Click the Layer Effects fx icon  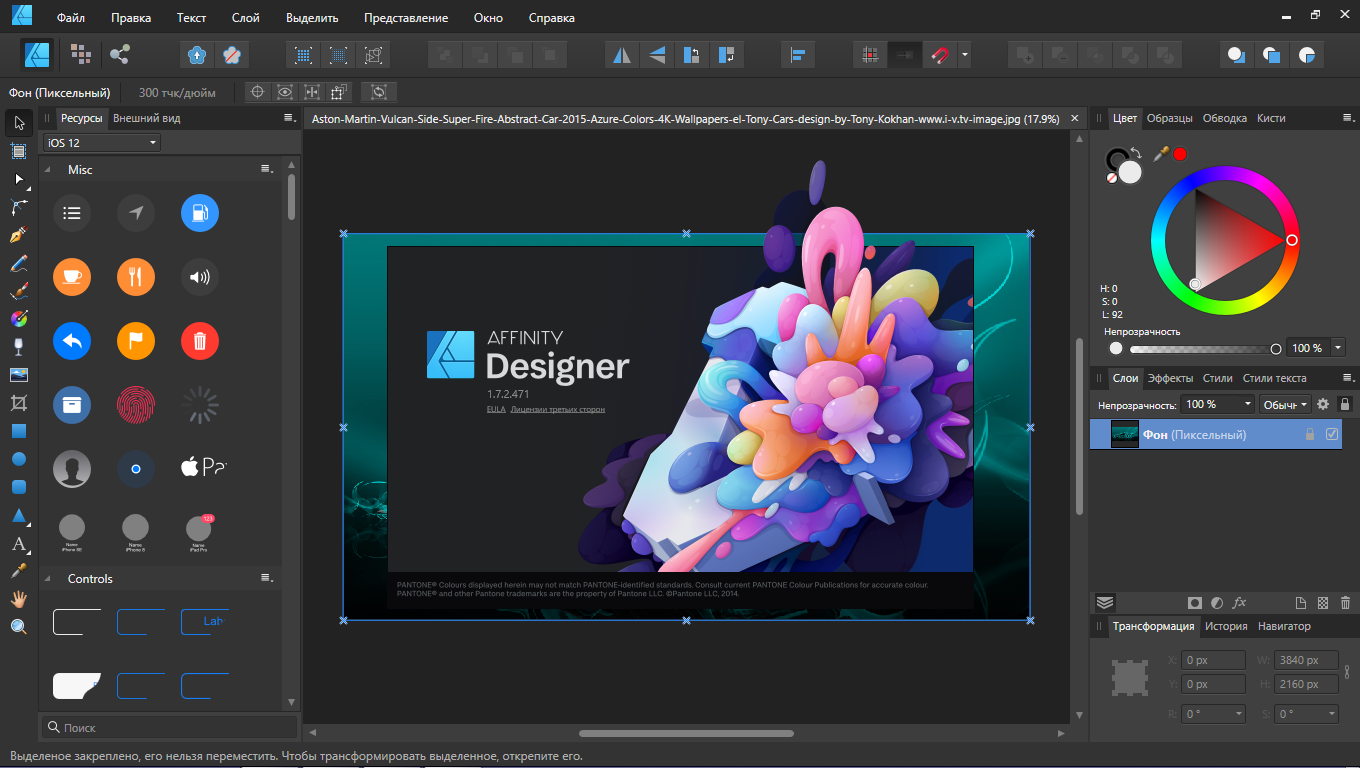coord(1239,603)
